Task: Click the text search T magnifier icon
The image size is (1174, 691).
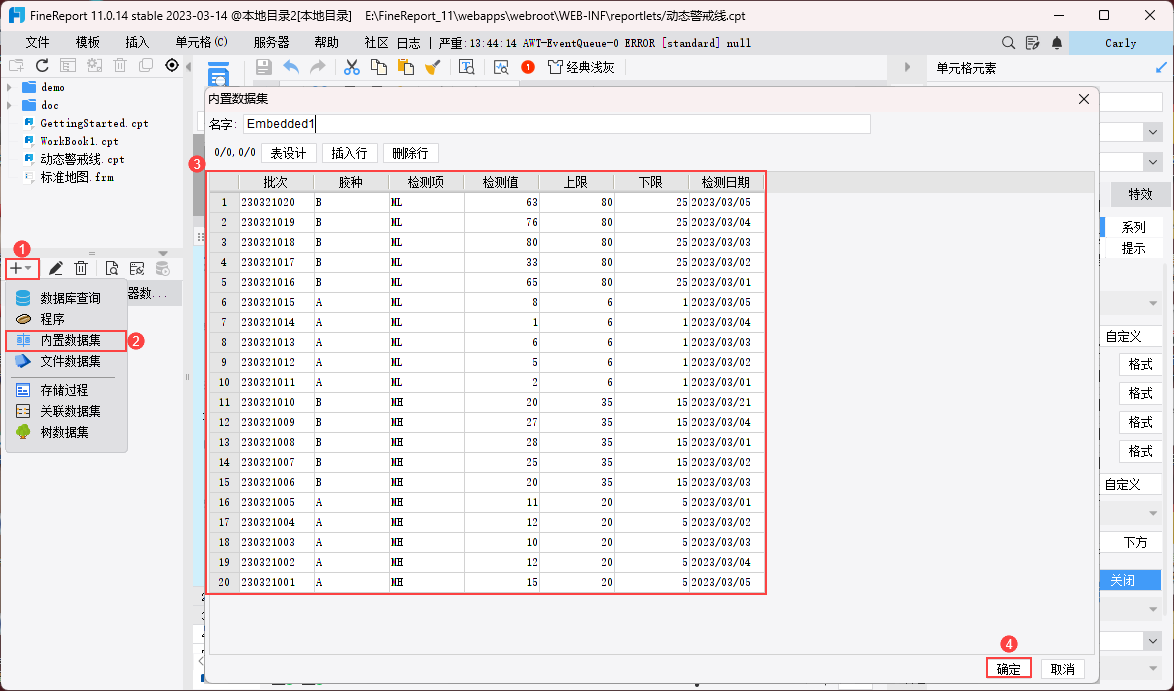Action: point(466,67)
